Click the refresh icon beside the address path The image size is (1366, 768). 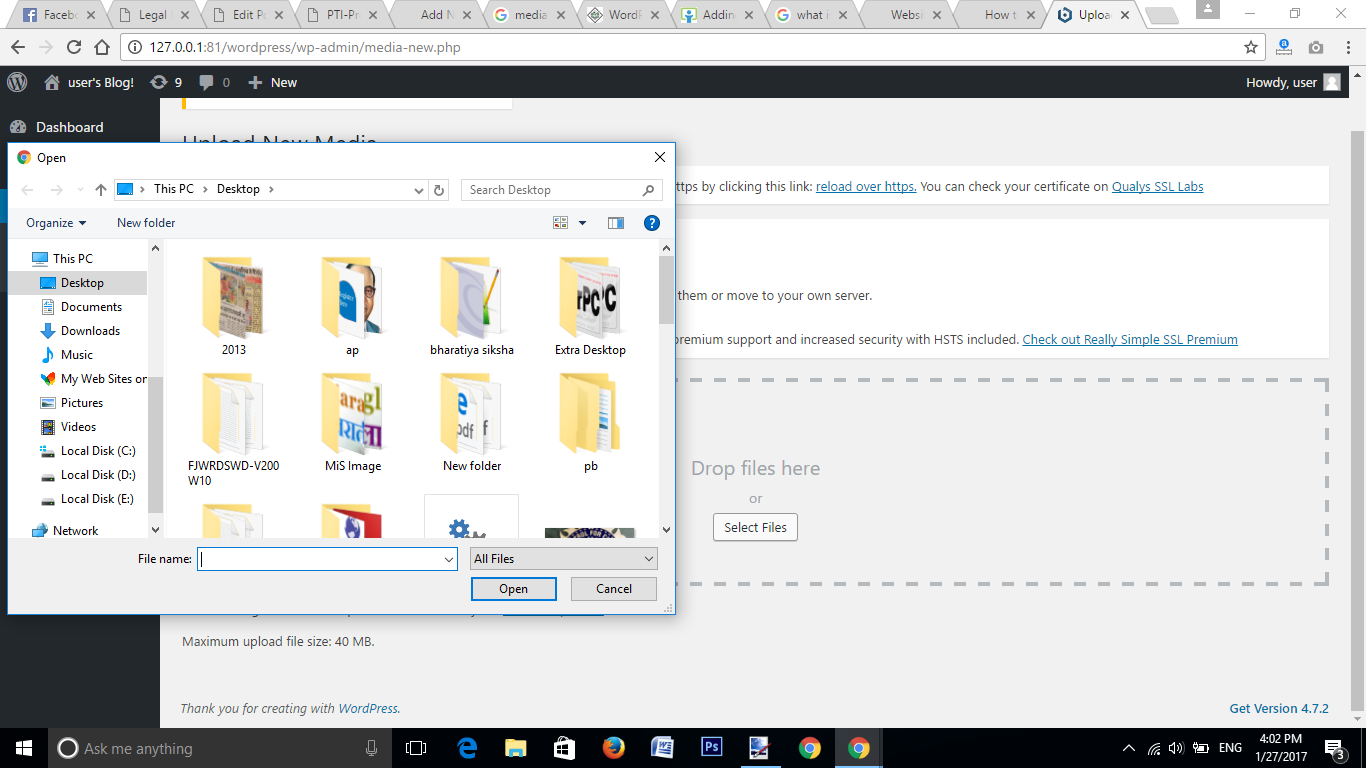(439, 190)
